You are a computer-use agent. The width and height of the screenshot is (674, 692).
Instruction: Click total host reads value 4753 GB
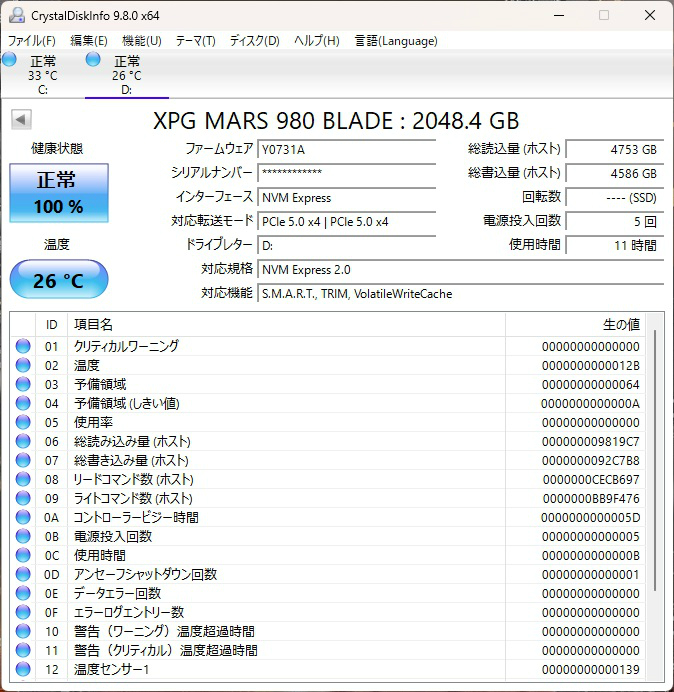click(615, 150)
